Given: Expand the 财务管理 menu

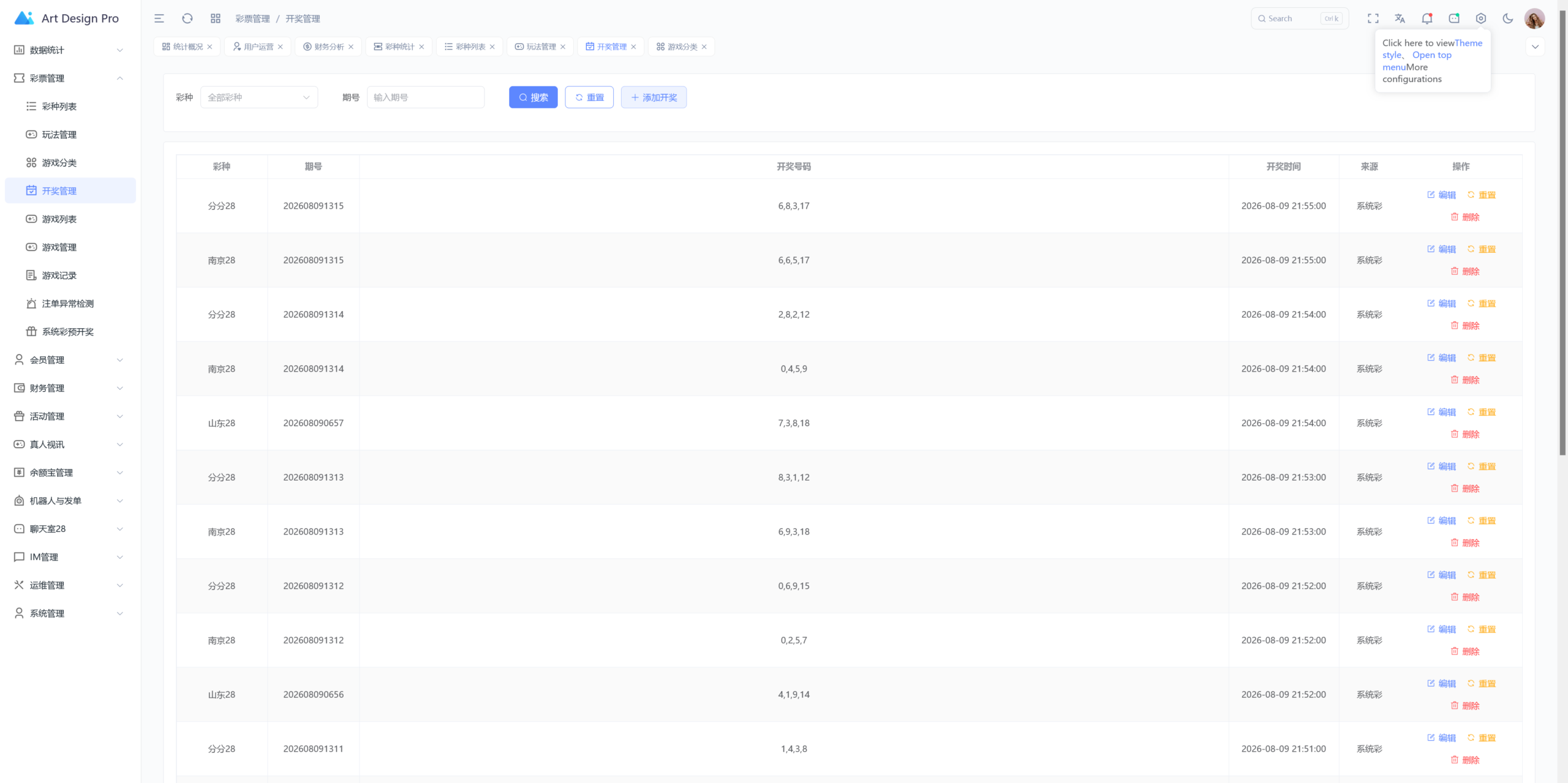Looking at the screenshot, I should 70,388.
